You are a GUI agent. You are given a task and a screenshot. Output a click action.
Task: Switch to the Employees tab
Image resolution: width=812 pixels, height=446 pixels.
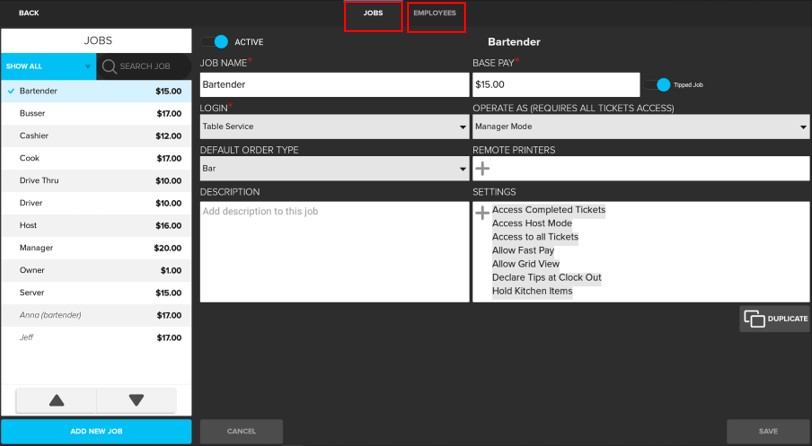point(435,14)
